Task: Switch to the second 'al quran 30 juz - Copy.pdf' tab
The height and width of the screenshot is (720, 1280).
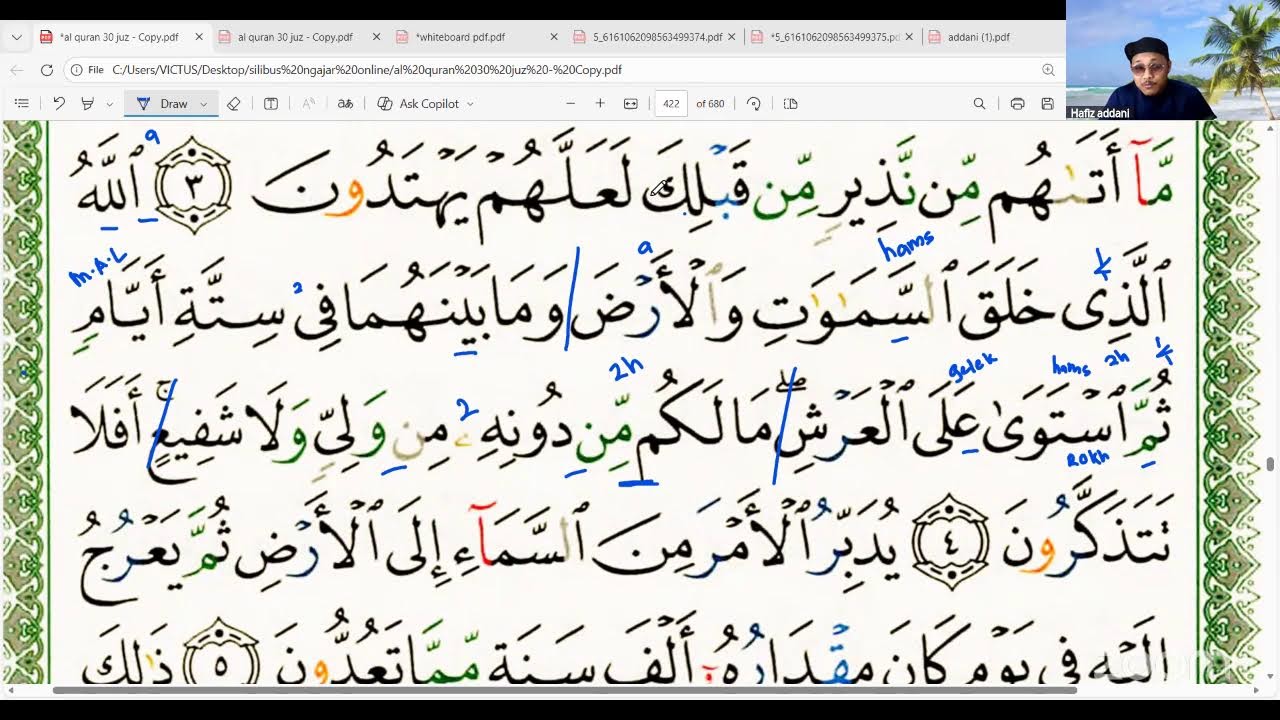Action: [x=298, y=37]
